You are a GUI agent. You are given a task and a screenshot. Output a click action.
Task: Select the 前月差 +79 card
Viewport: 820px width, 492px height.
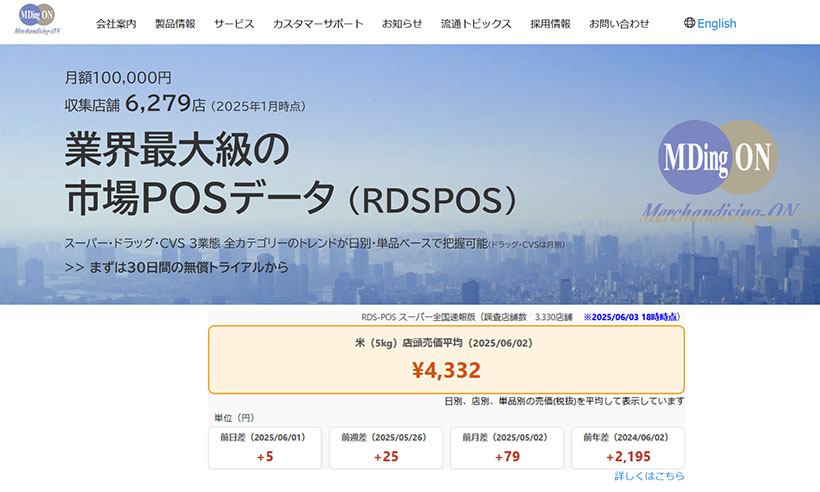[507, 448]
